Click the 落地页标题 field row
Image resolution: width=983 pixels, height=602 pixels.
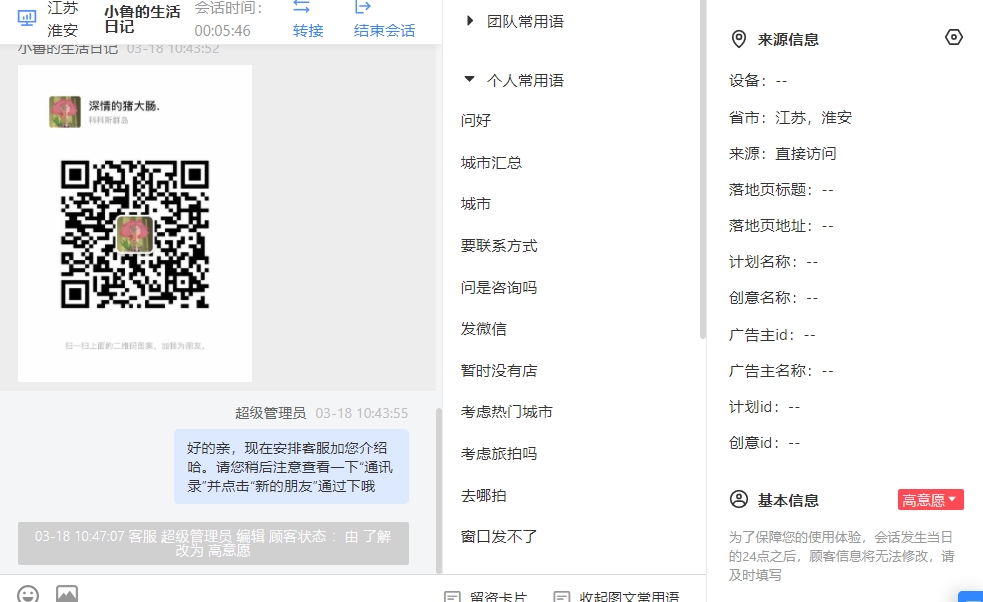[x=781, y=189]
